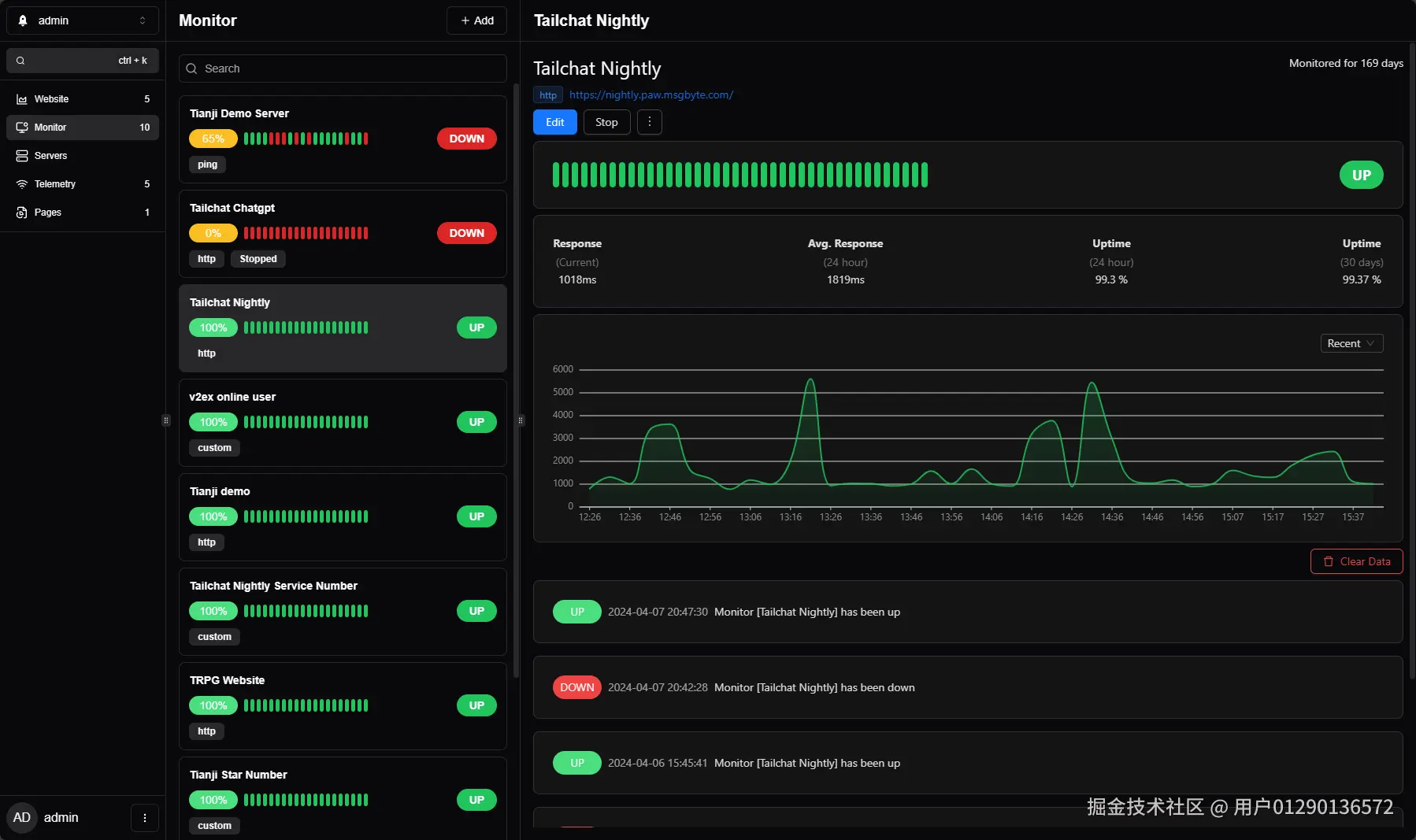
Task: Click the drag handle between monitor list and details
Action: click(521, 420)
